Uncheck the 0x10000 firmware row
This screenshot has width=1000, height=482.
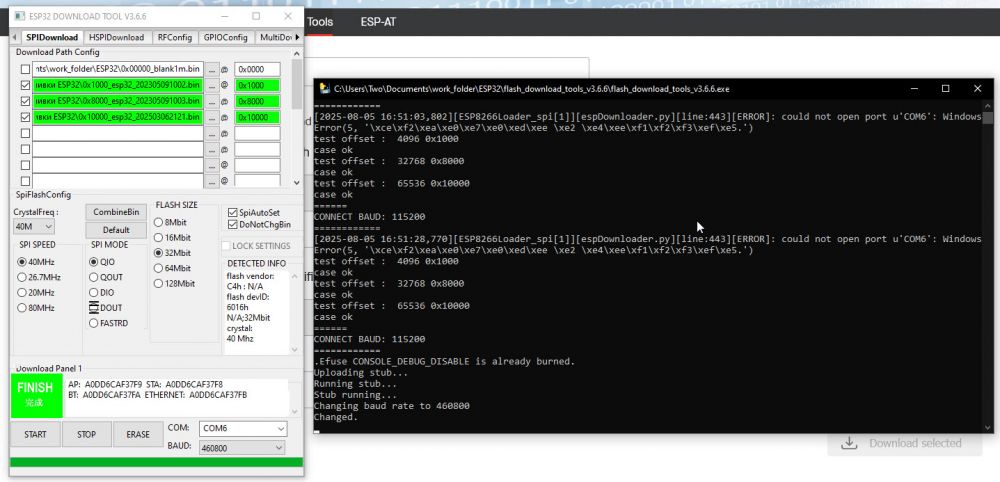[25, 117]
